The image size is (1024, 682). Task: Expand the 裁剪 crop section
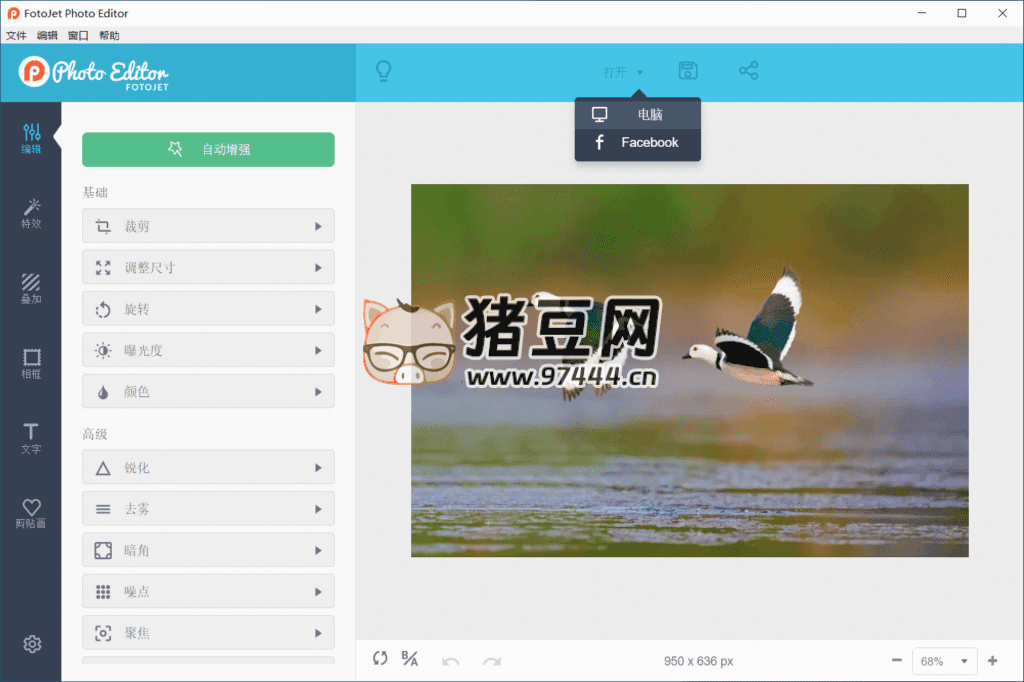click(208, 226)
